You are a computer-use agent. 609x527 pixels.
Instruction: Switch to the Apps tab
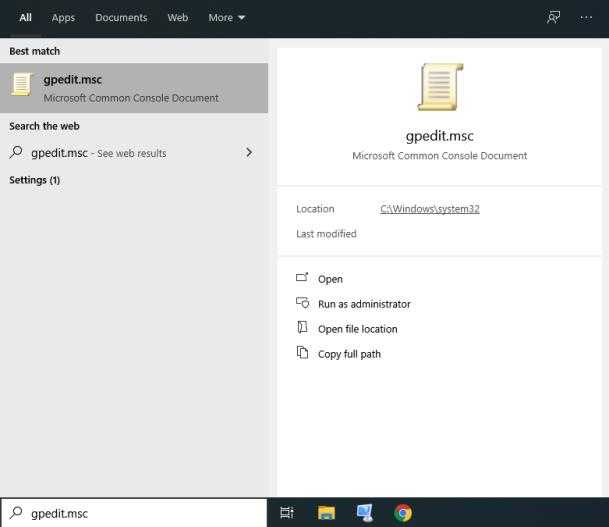pyautogui.click(x=63, y=17)
